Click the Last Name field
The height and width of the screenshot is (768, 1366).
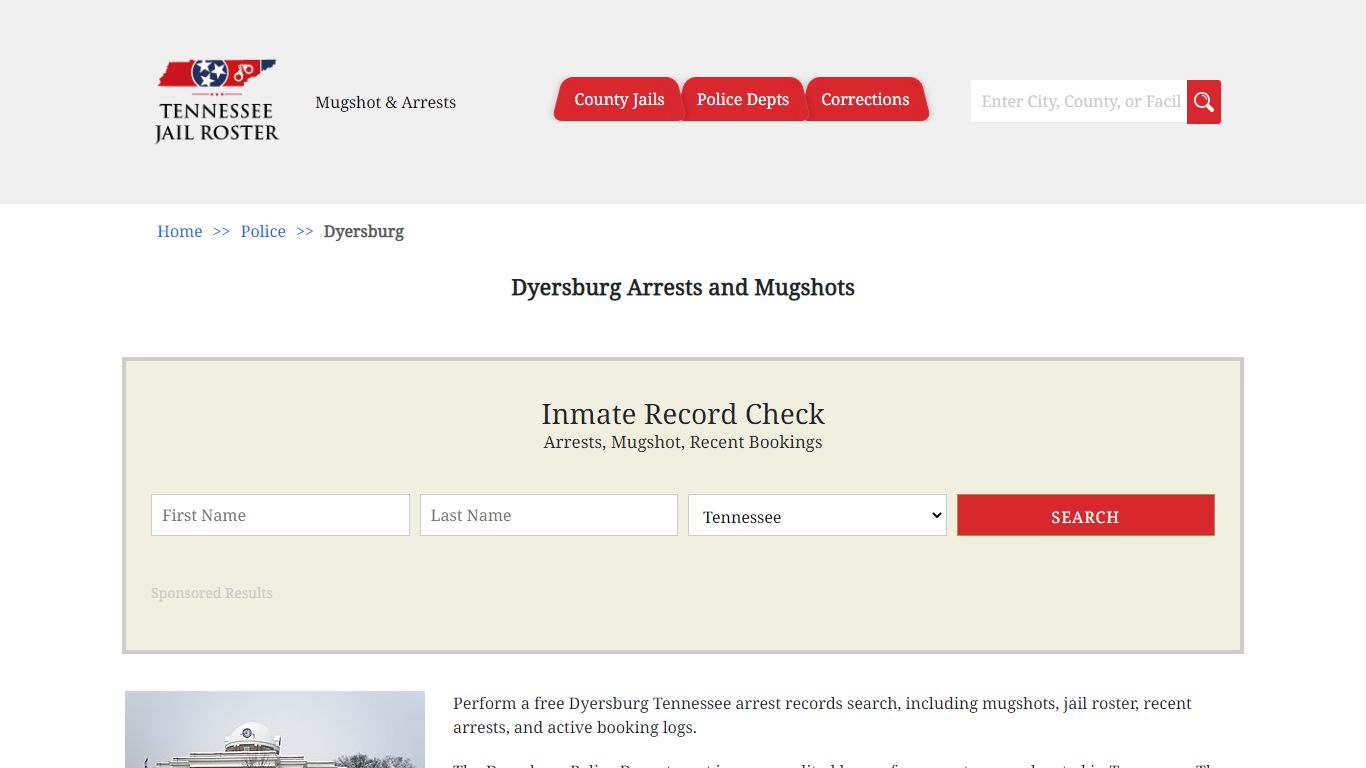(549, 515)
